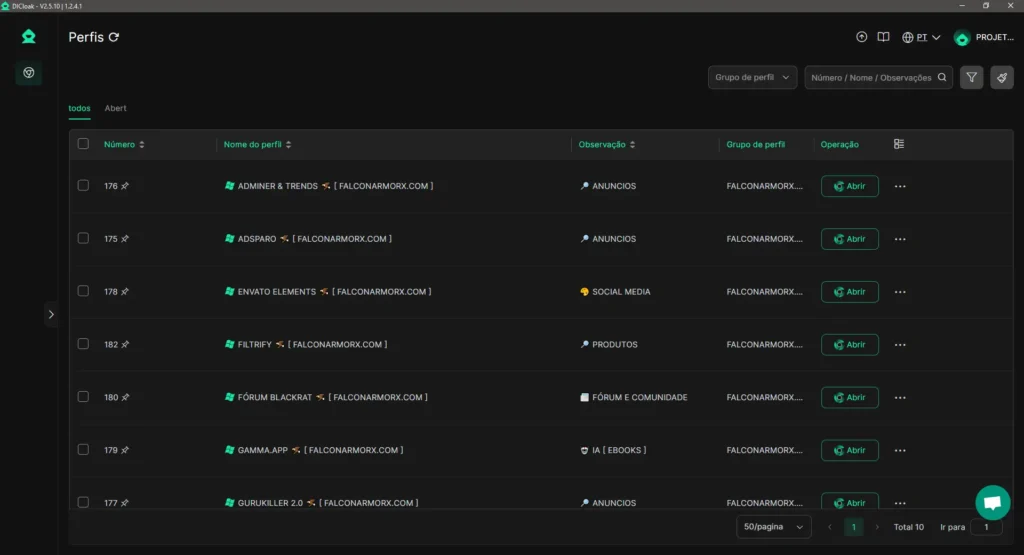Open the 50/pagina page size dropdown
Image resolution: width=1024 pixels, height=555 pixels.
(773, 527)
